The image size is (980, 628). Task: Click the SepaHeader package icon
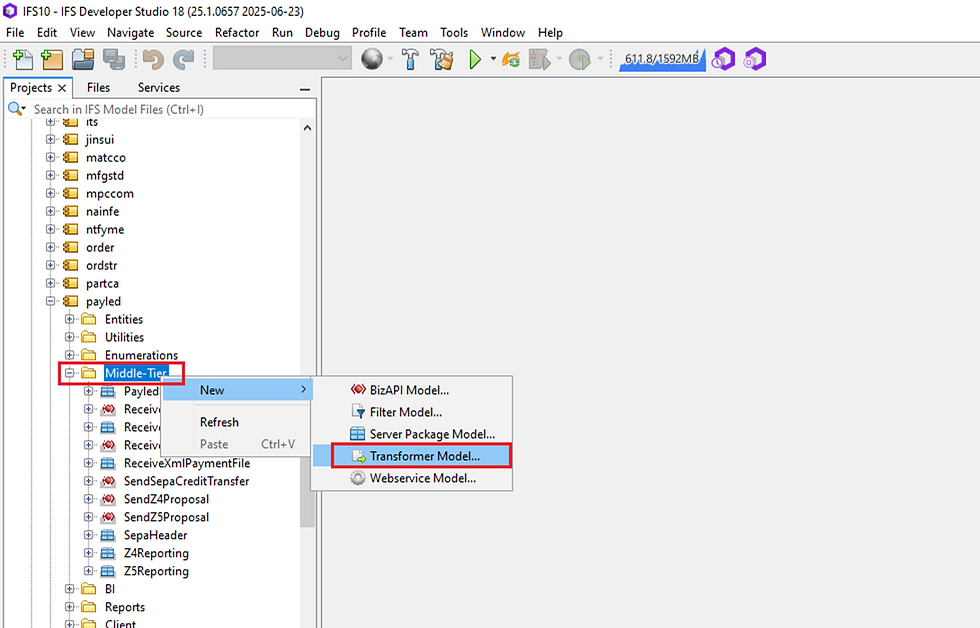108,536
